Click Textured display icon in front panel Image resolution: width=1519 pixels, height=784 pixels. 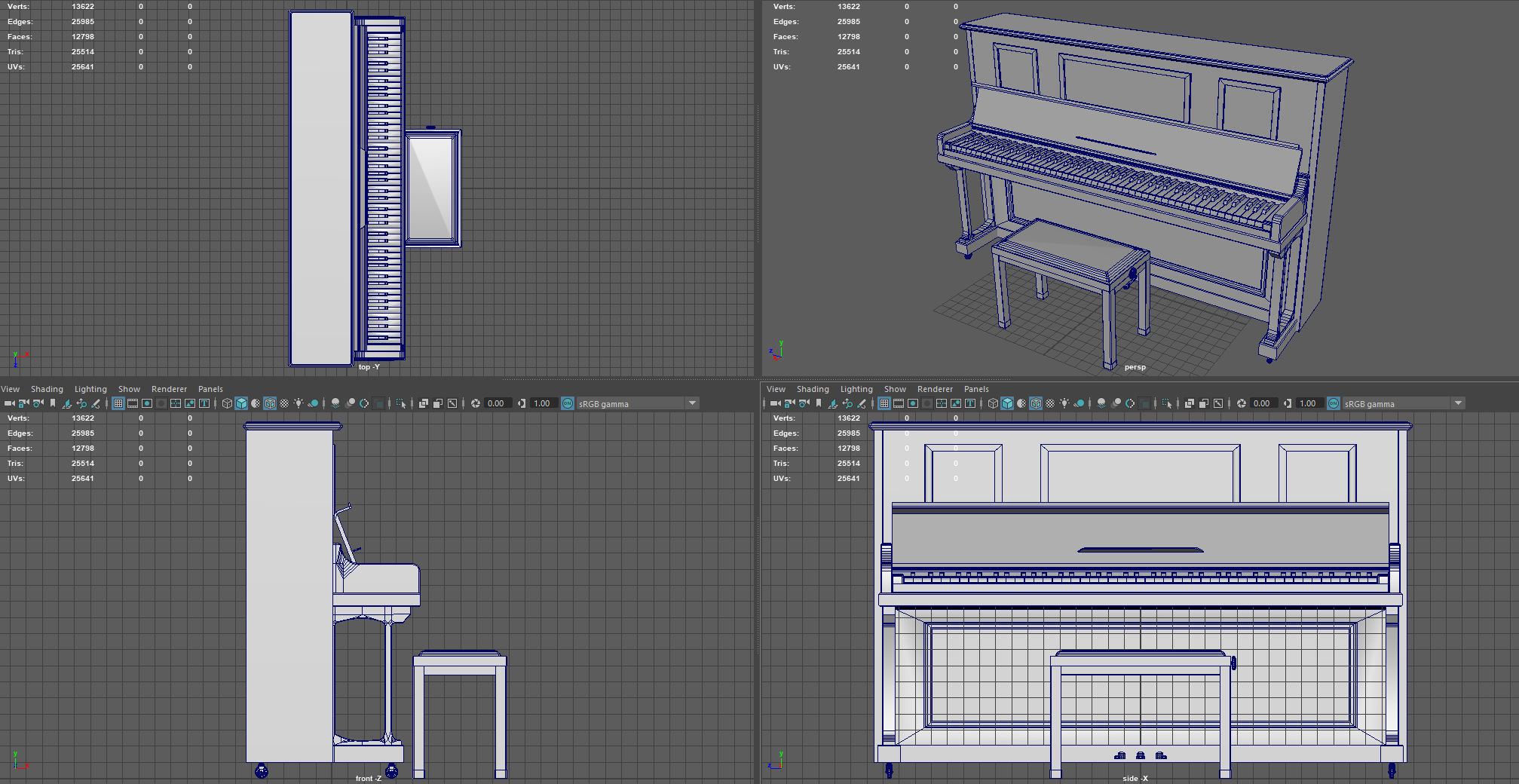point(284,403)
